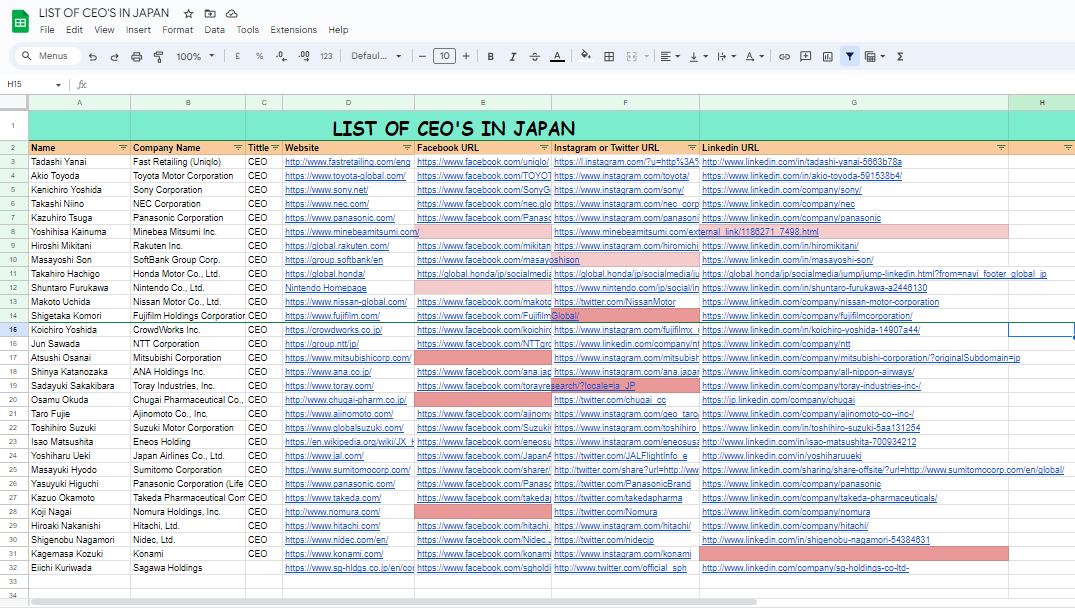1075x608 pixels.
Task: Check the cloud save status icon
Action: click(232, 14)
